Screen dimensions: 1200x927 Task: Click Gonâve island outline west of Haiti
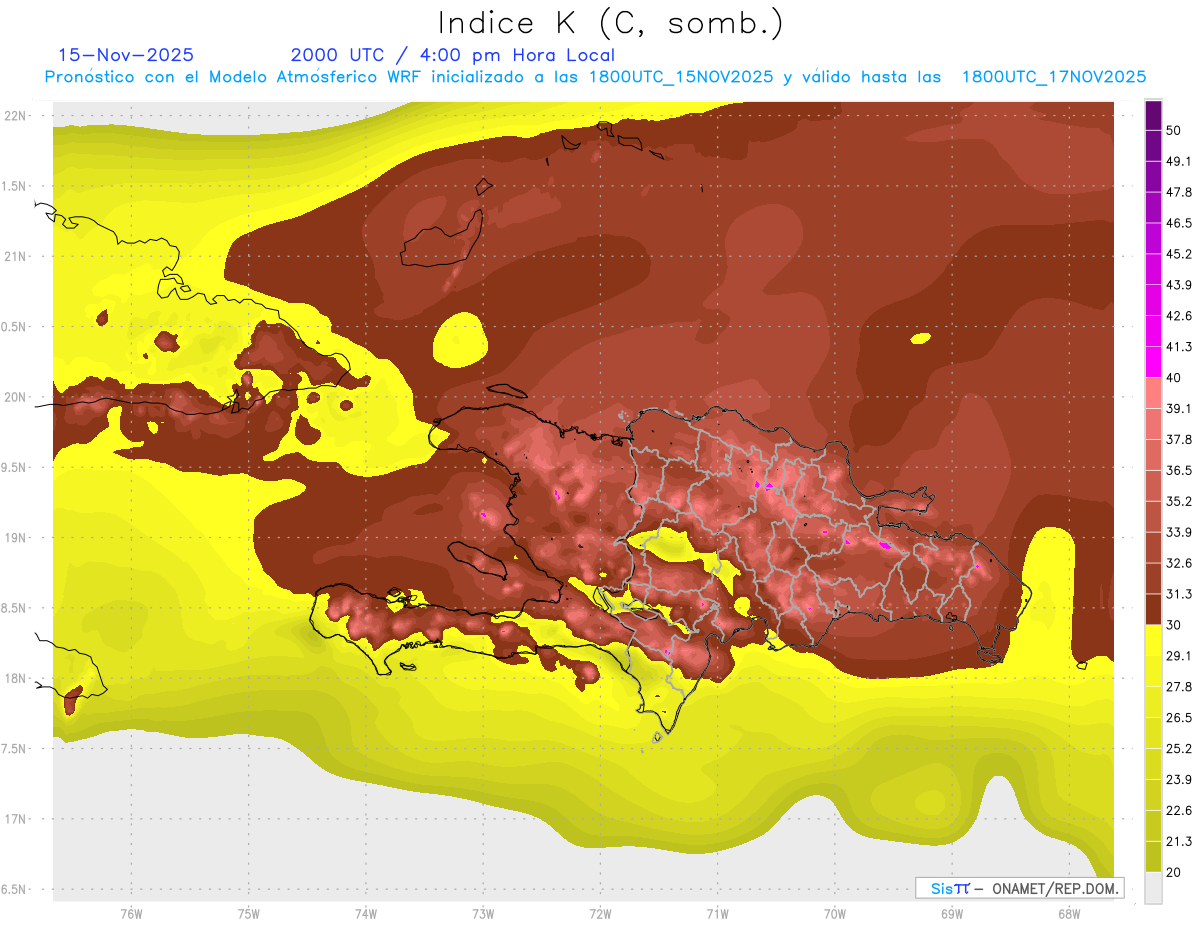pyautogui.click(x=477, y=559)
